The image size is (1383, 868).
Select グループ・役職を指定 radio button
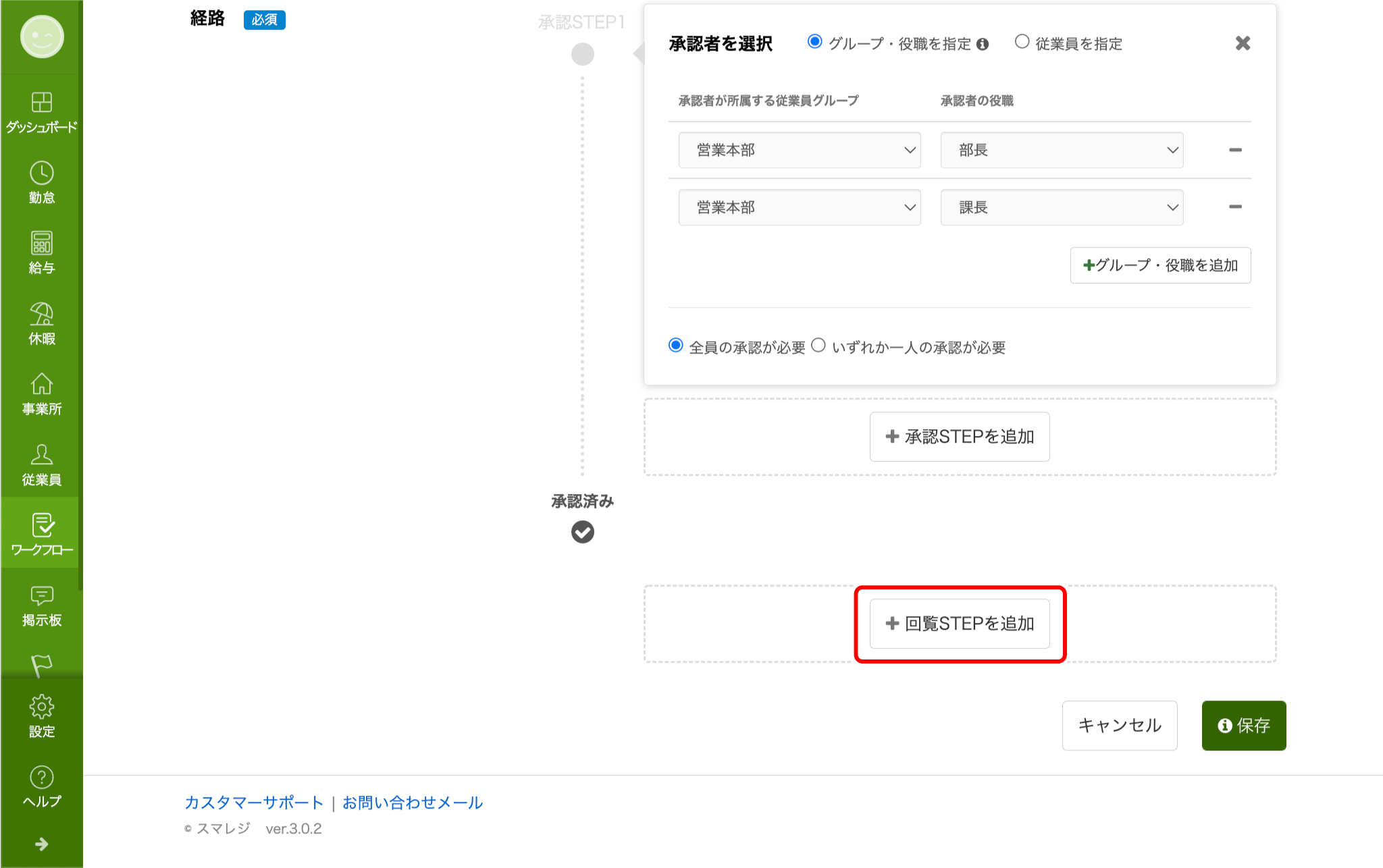815,42
